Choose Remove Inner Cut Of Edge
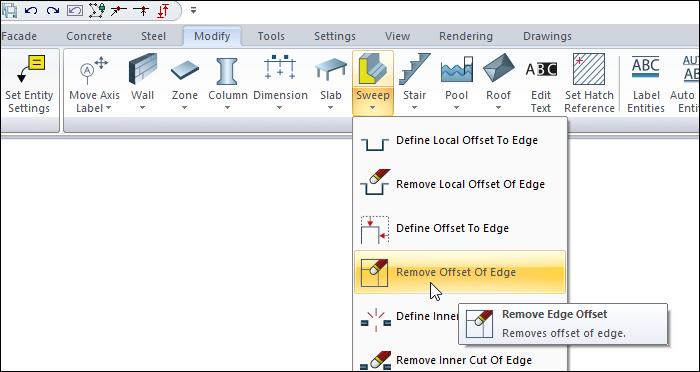This screenshot has width=700, height=372. pos(460,360)
